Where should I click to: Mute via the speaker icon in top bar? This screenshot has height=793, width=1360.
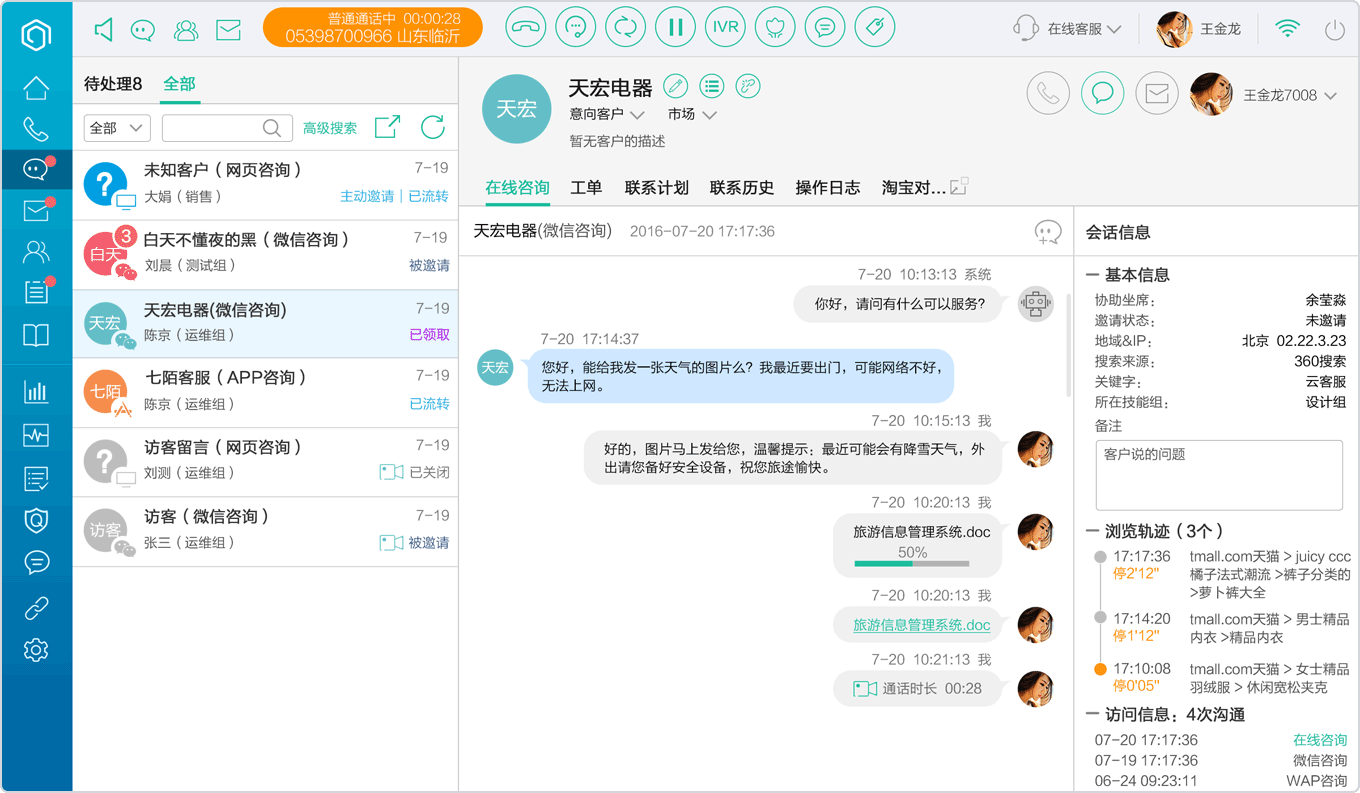point(103,30)
